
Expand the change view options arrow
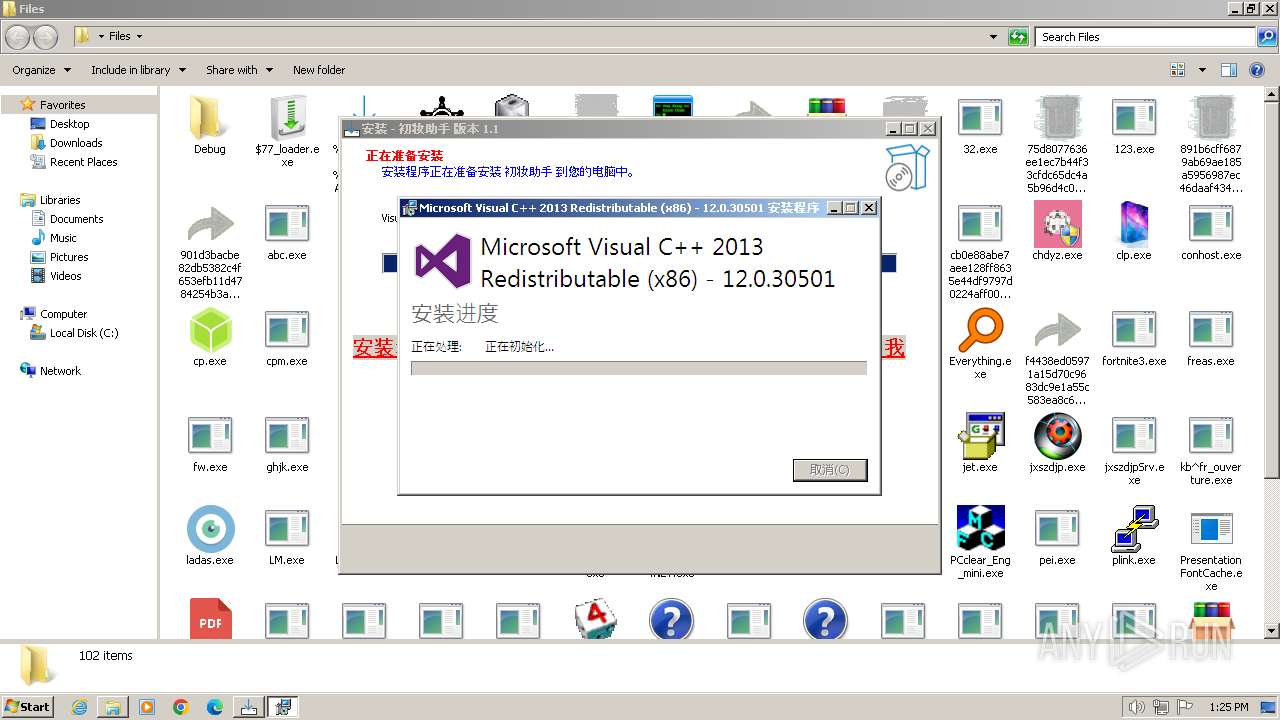[x=1202, y=70]
